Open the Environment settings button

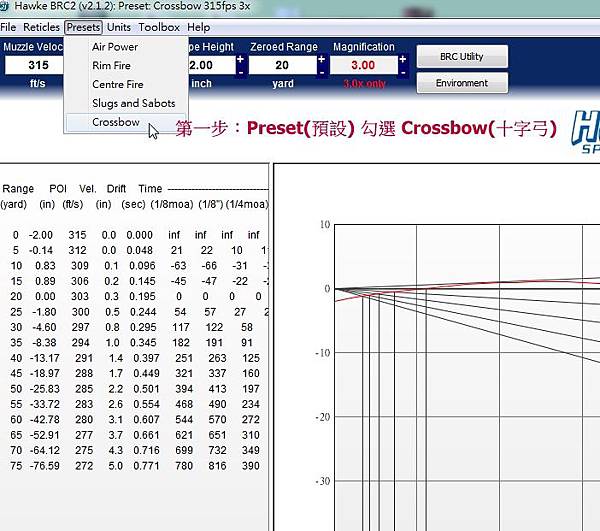pyautogui.click(x=462, y=83)
